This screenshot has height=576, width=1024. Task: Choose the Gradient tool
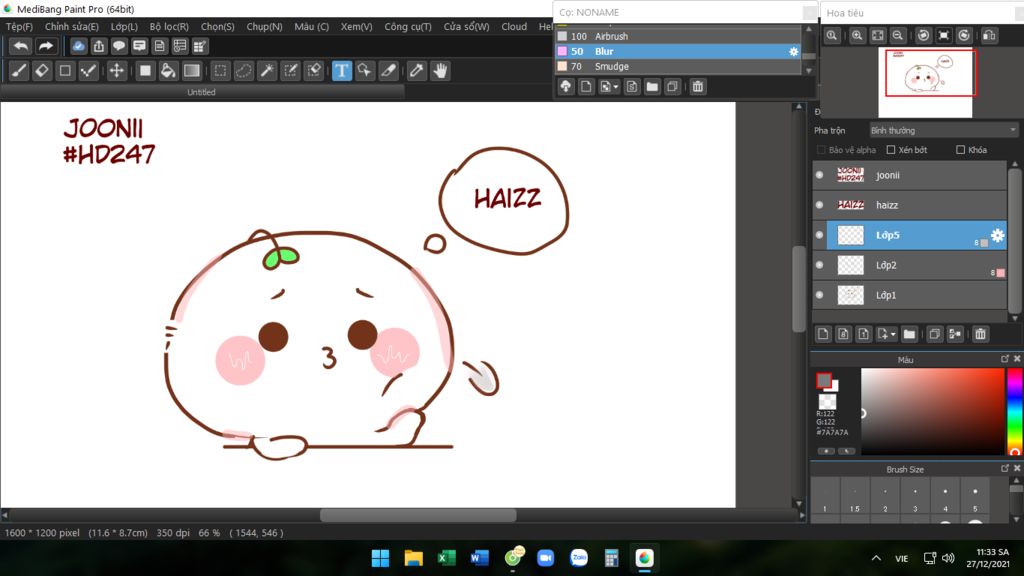(x=191, y=71)
